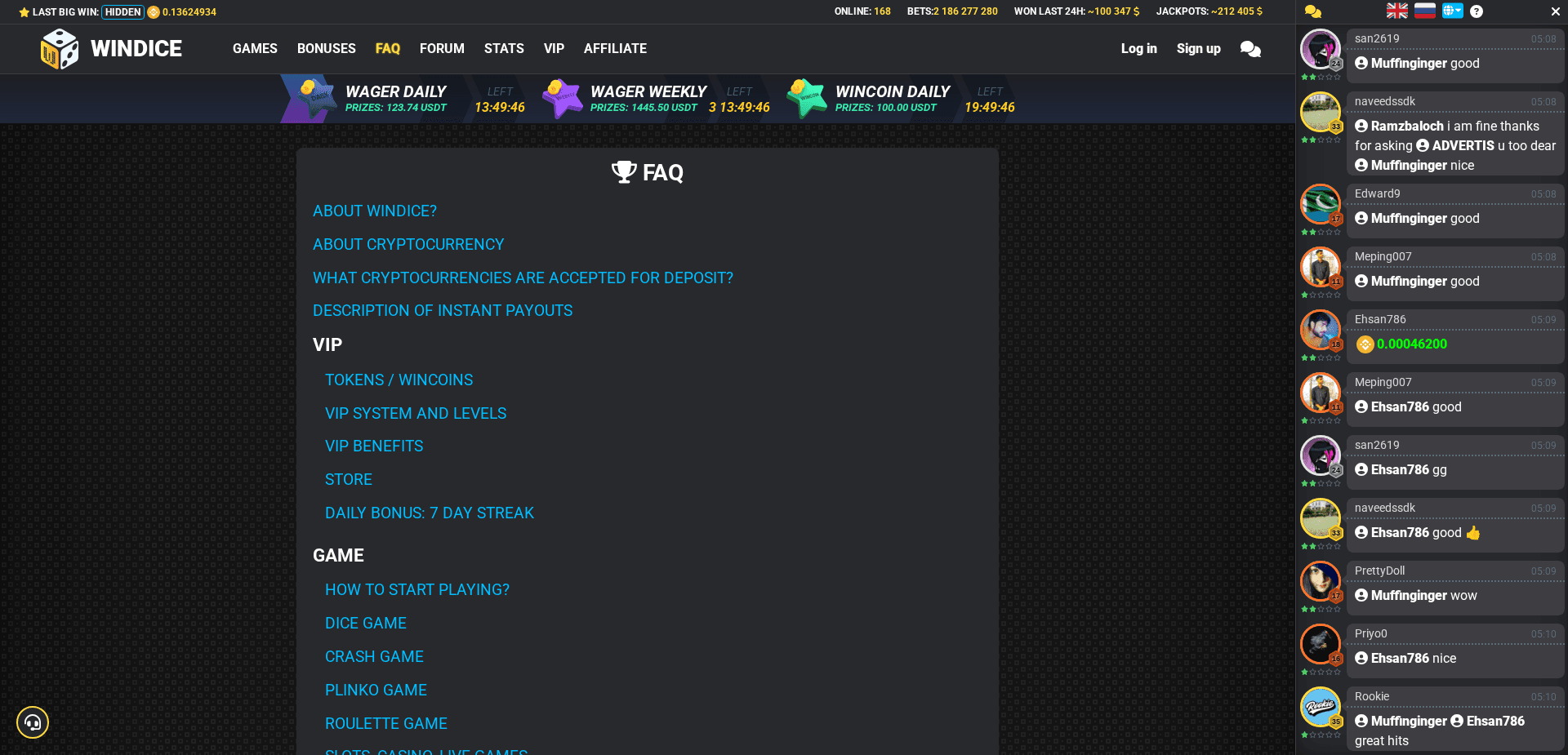Click Ehsan786's avatar in chat
The image size is (1568, 755).
pos(1320,331)
